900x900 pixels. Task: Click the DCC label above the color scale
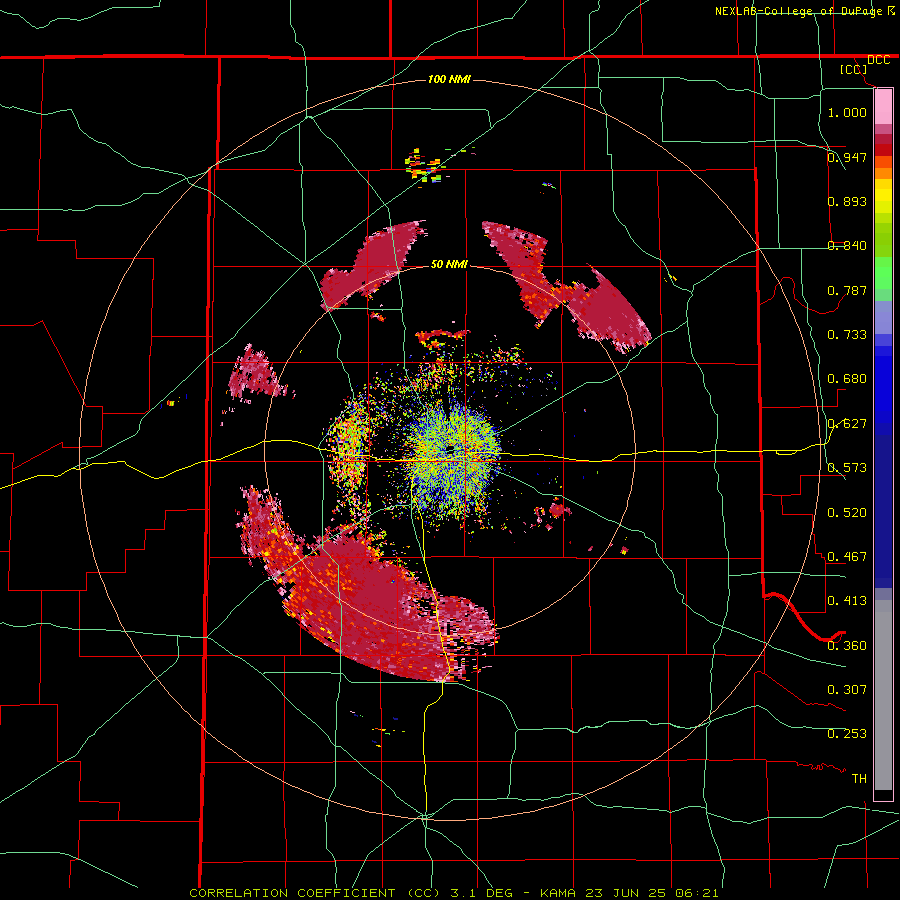(878, 60)
